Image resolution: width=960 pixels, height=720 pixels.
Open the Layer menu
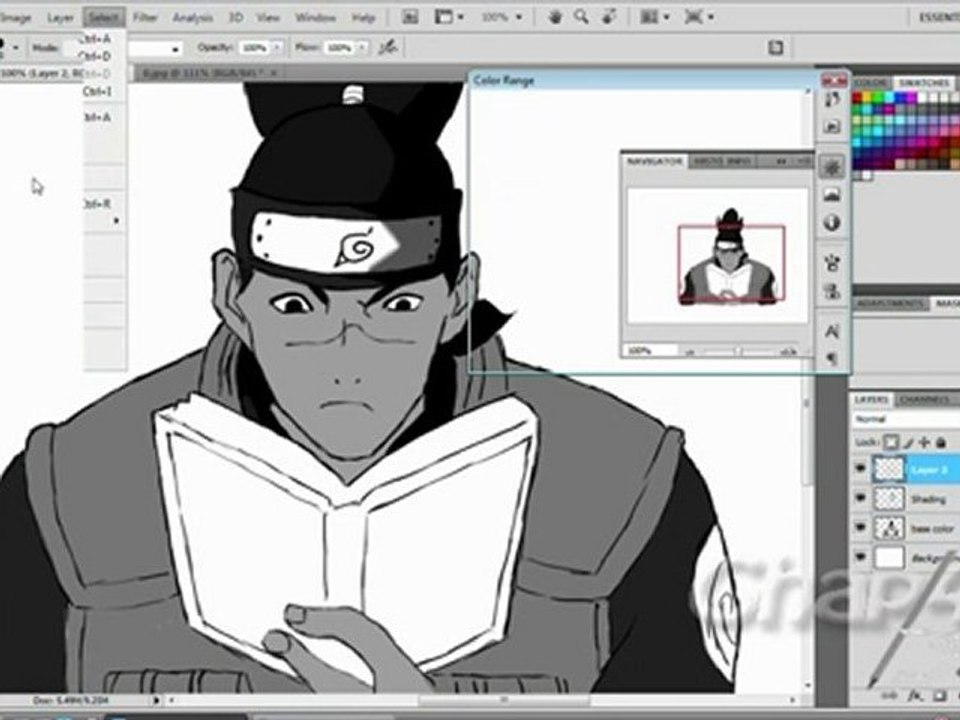click(60, 18)
